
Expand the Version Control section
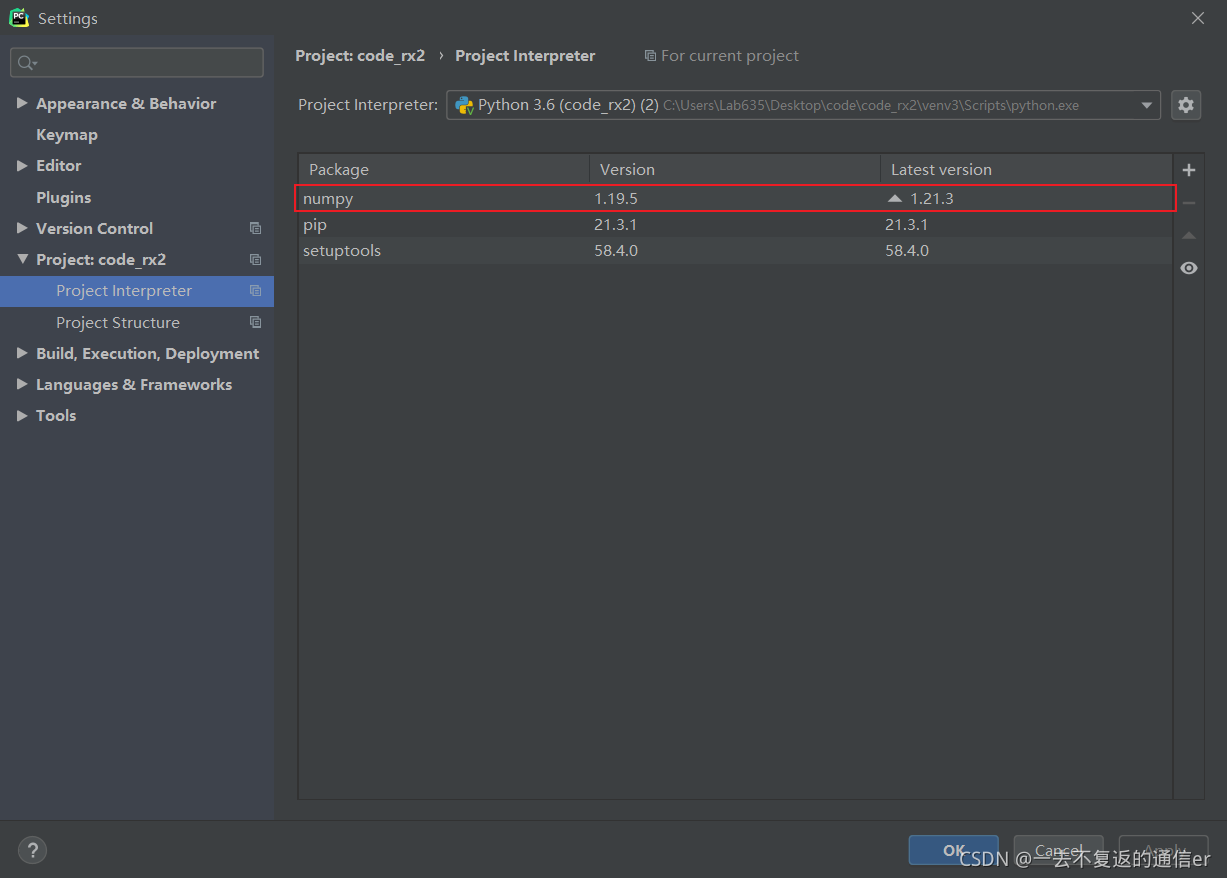coord(22,228)
